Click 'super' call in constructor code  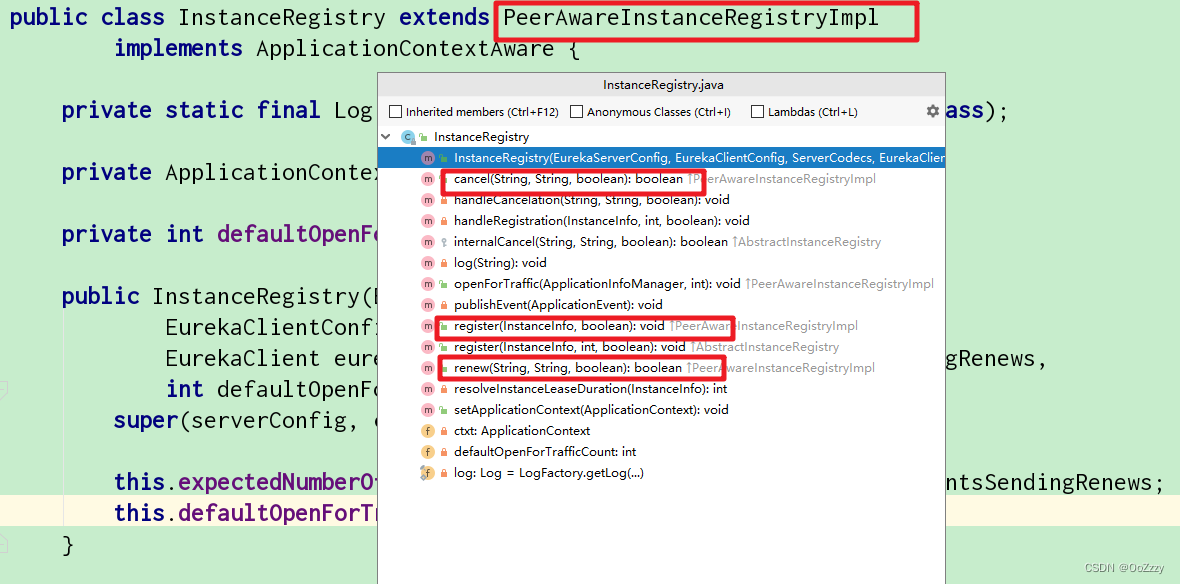click(145, 421)
